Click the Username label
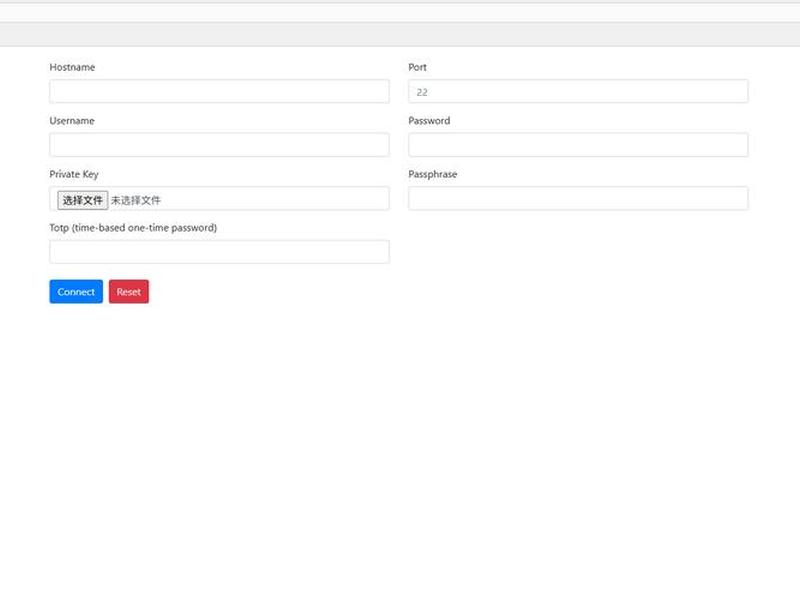800x600 pixels. click(72, 121)
